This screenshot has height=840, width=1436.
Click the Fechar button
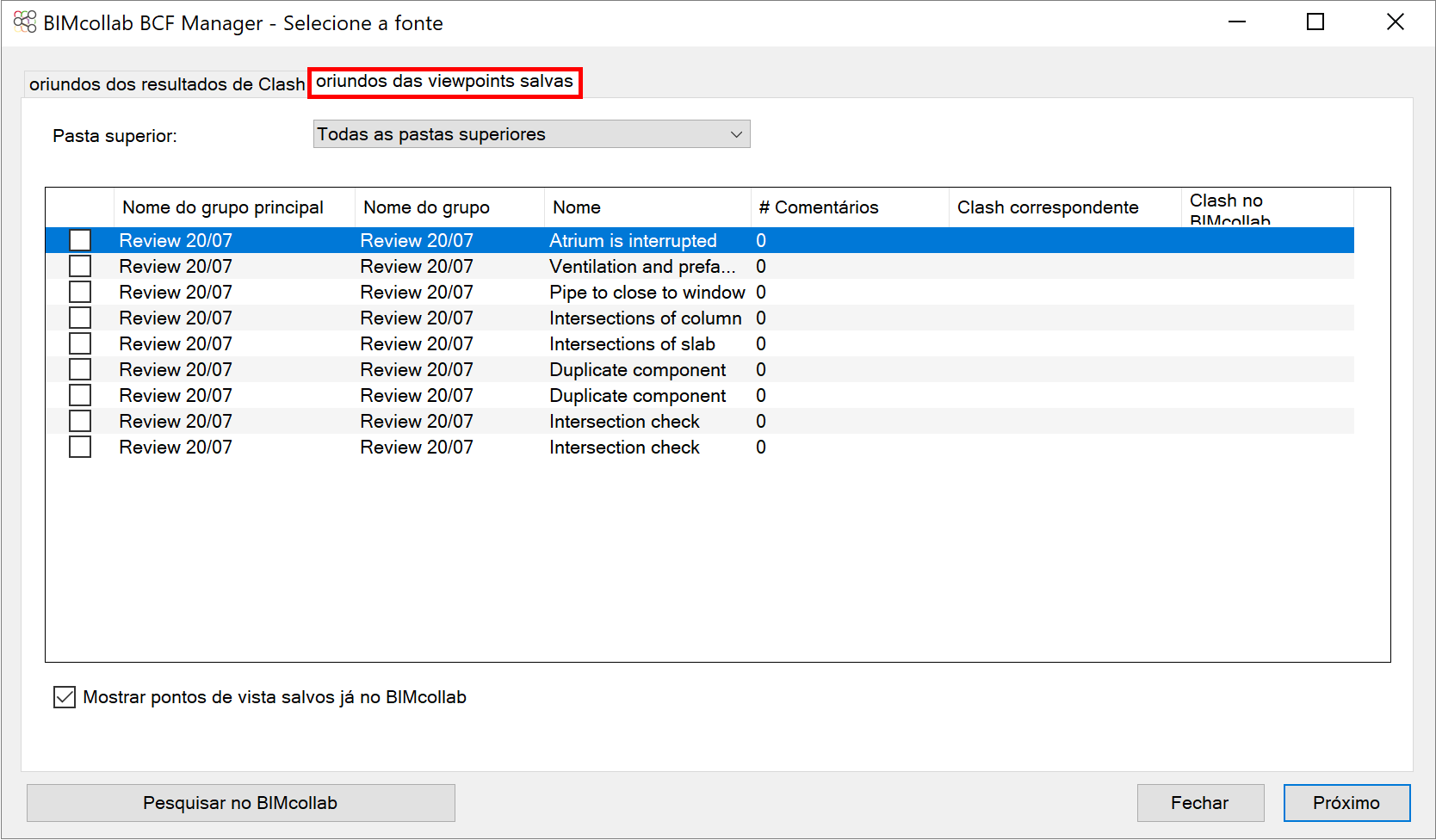tap(1200, 803)
